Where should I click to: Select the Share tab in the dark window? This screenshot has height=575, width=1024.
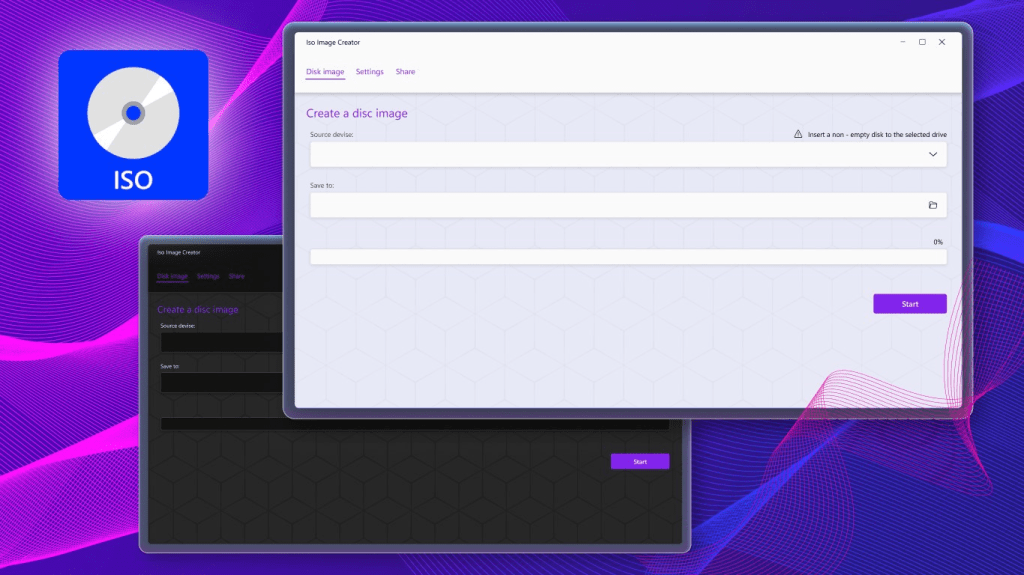click(236, 276)
